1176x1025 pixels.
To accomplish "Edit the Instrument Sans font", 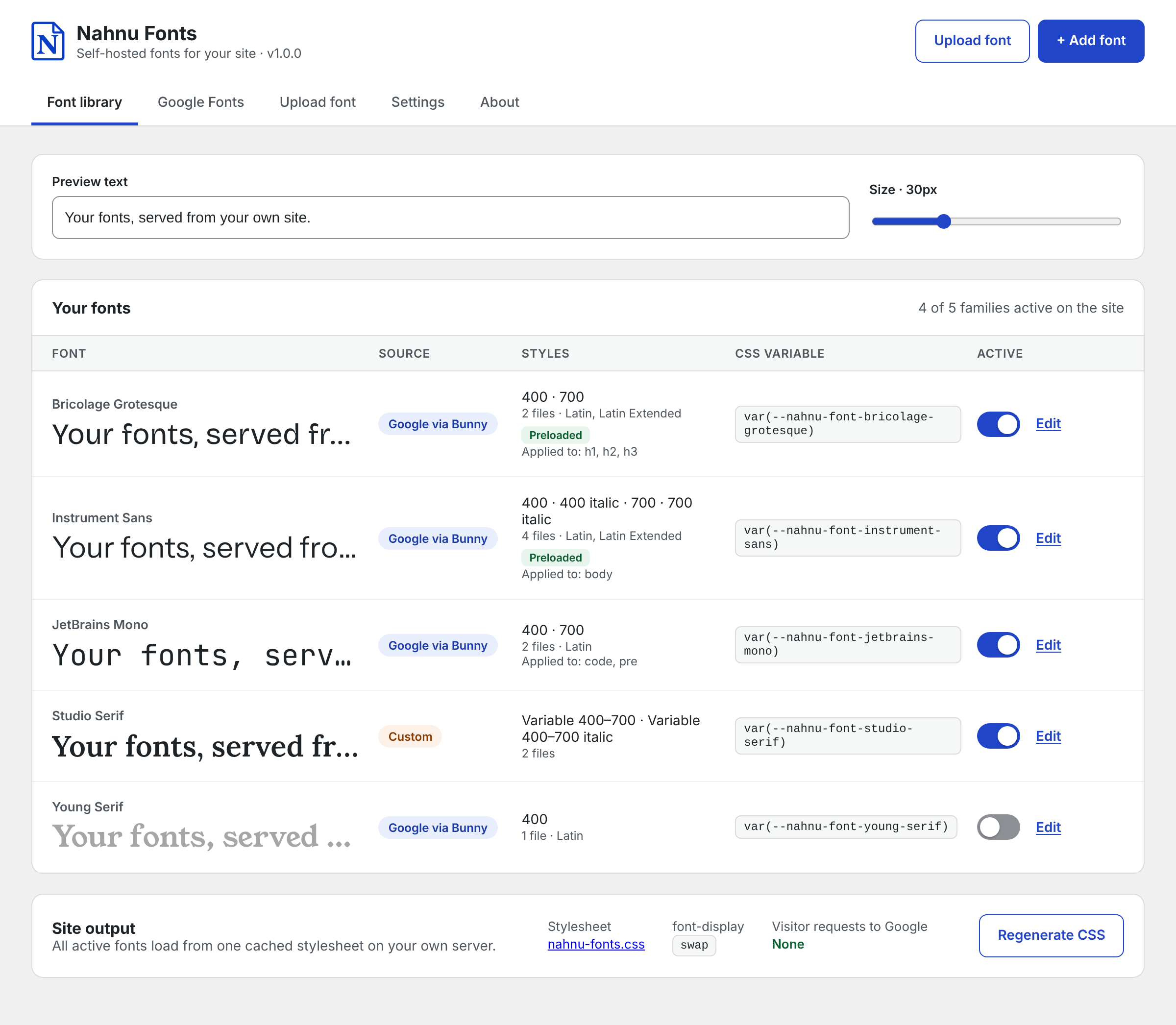I will (x=1048, y=538).
